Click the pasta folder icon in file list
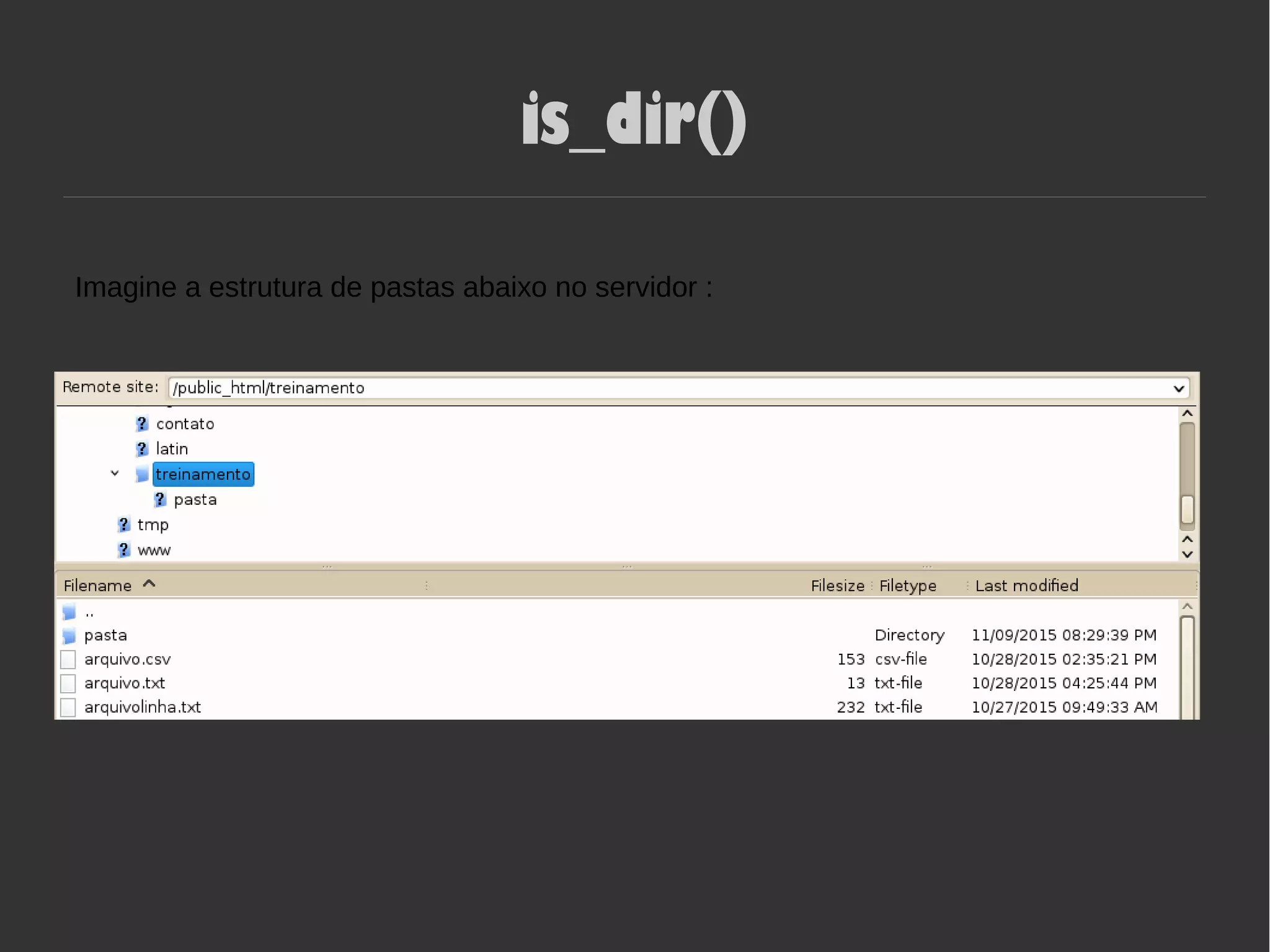This screenshot has height=952, width=1270. tap(69, 636)
